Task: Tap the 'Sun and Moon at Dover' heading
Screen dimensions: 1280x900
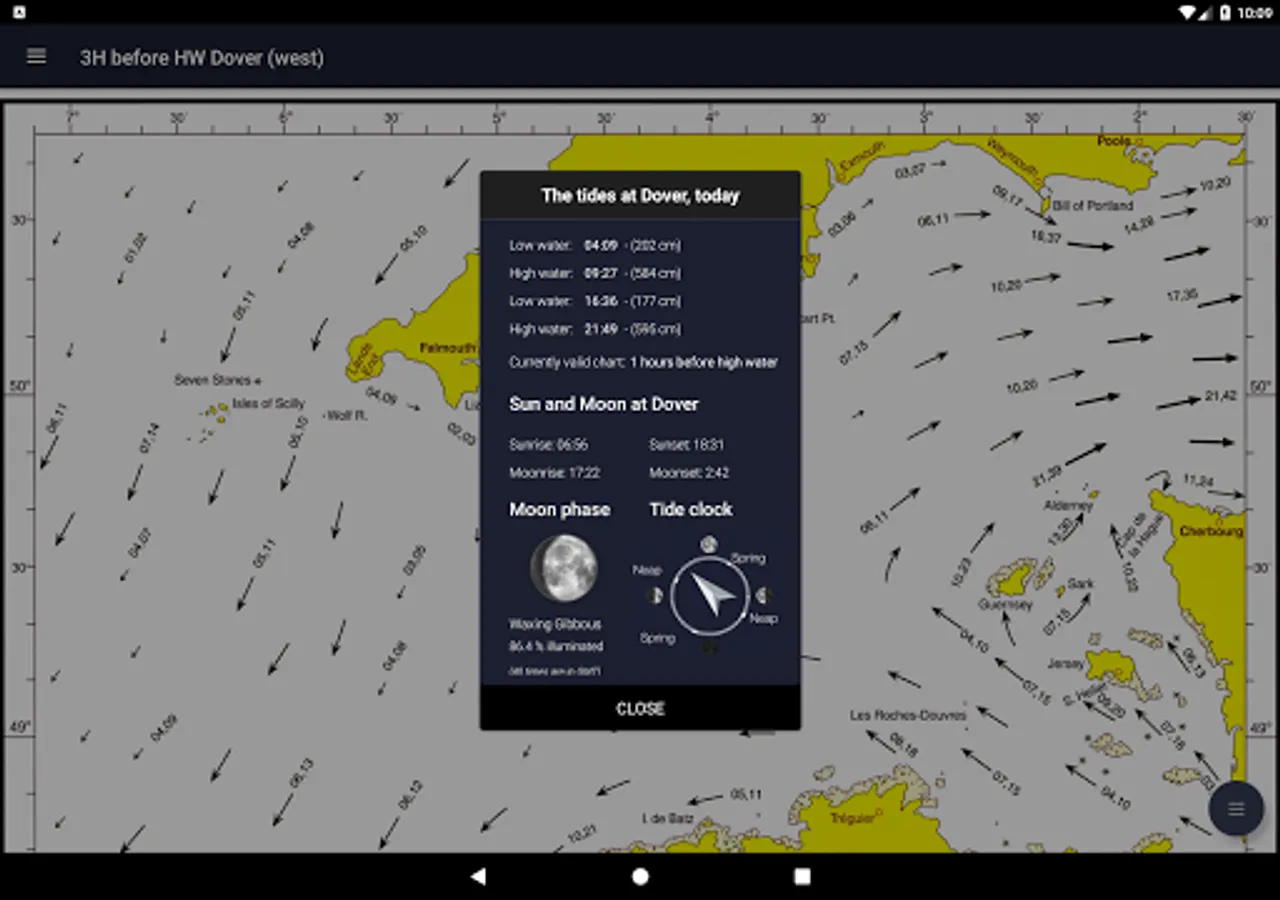Action: 604,404
